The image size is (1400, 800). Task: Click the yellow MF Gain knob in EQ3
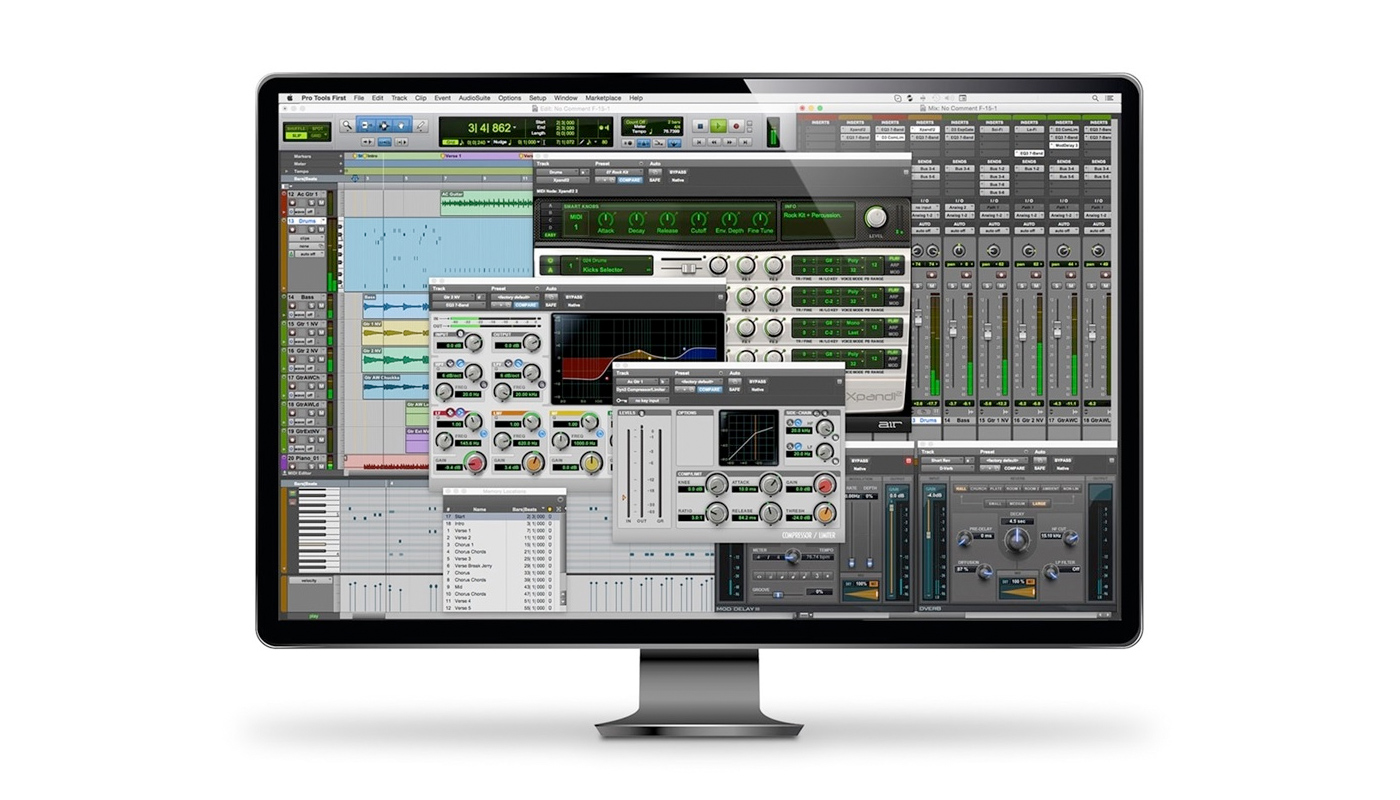point(592,464)
